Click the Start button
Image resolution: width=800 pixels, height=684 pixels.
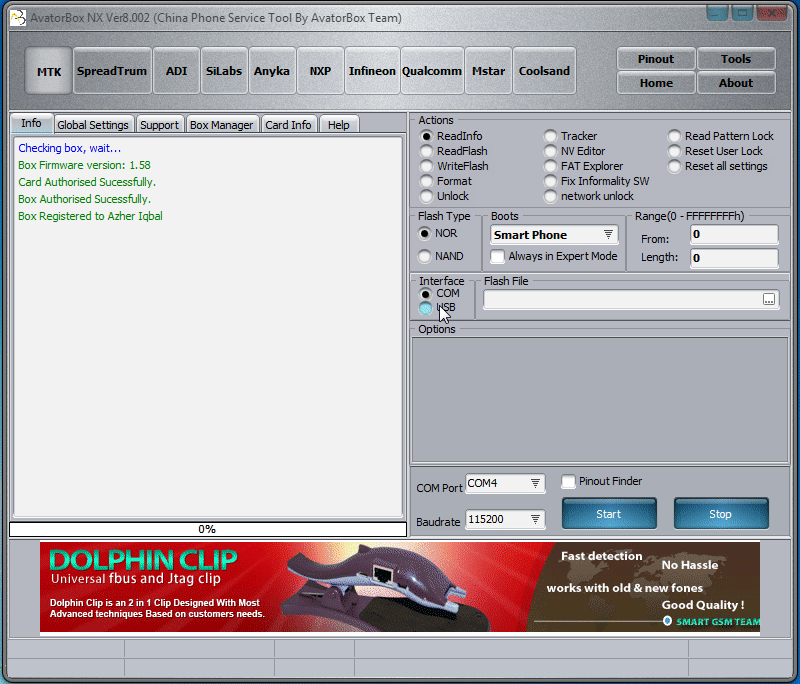tap(609, 514)
